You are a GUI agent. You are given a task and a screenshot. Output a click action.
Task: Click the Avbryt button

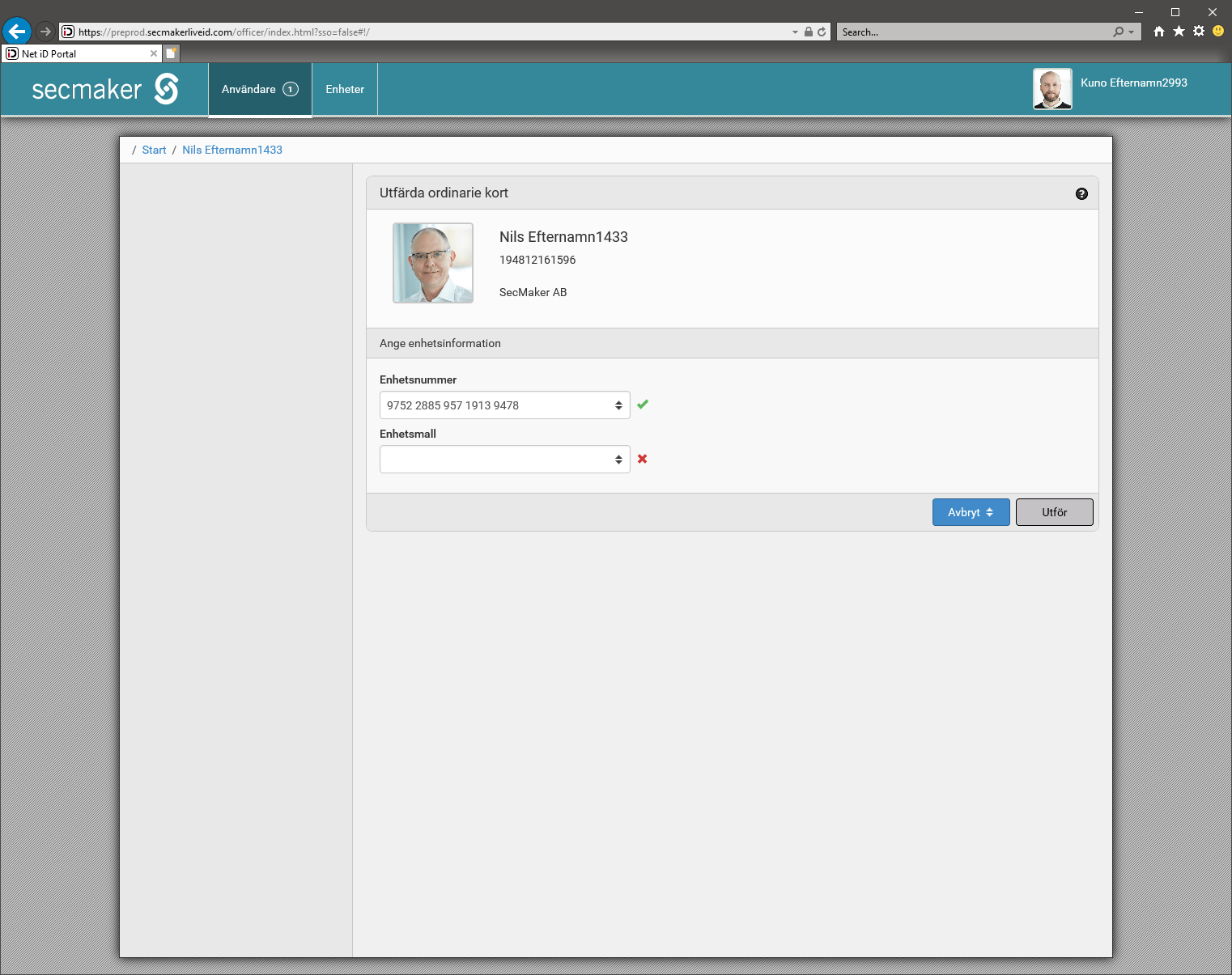[x=971, y=512]
